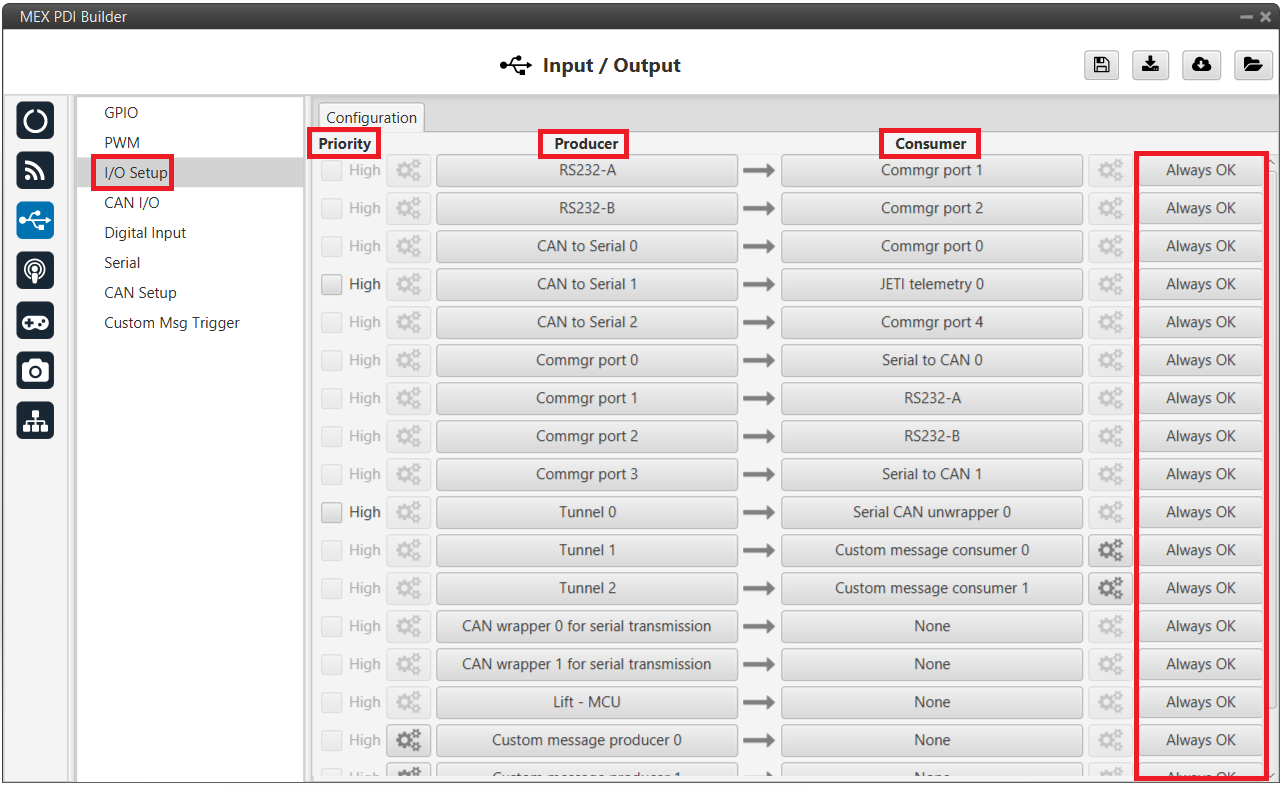
Task: Expand the Serial CAN unwrapper 0 consumer selector
Action: (931, 512)
